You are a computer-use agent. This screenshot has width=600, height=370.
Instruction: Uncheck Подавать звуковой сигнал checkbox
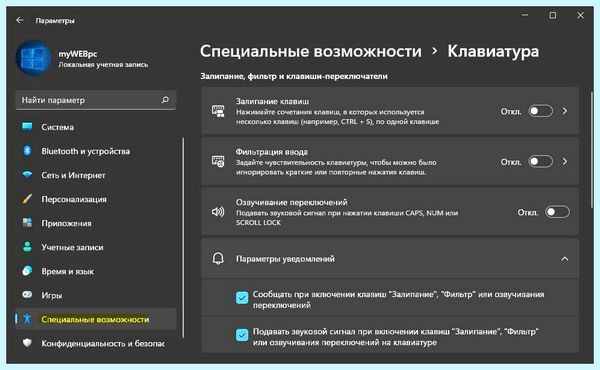point(242,335)
